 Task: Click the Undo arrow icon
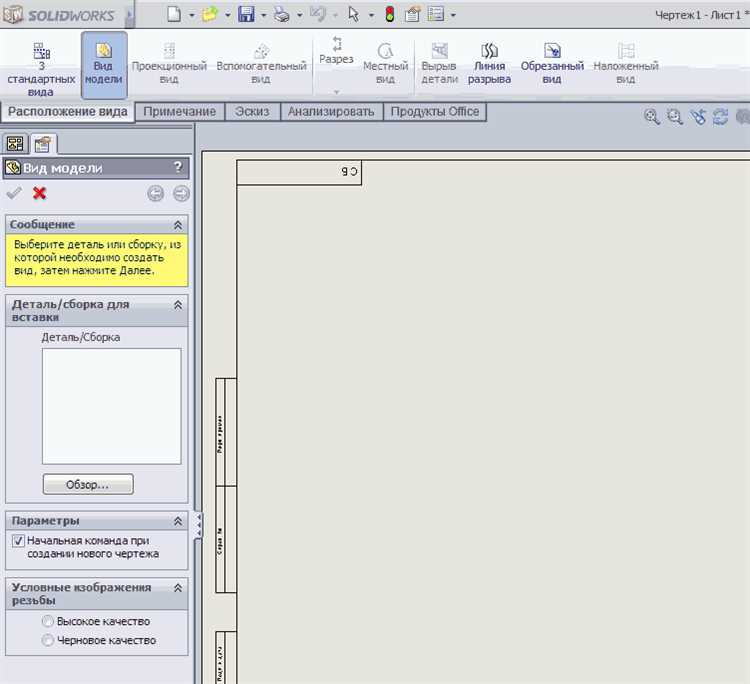317,14
